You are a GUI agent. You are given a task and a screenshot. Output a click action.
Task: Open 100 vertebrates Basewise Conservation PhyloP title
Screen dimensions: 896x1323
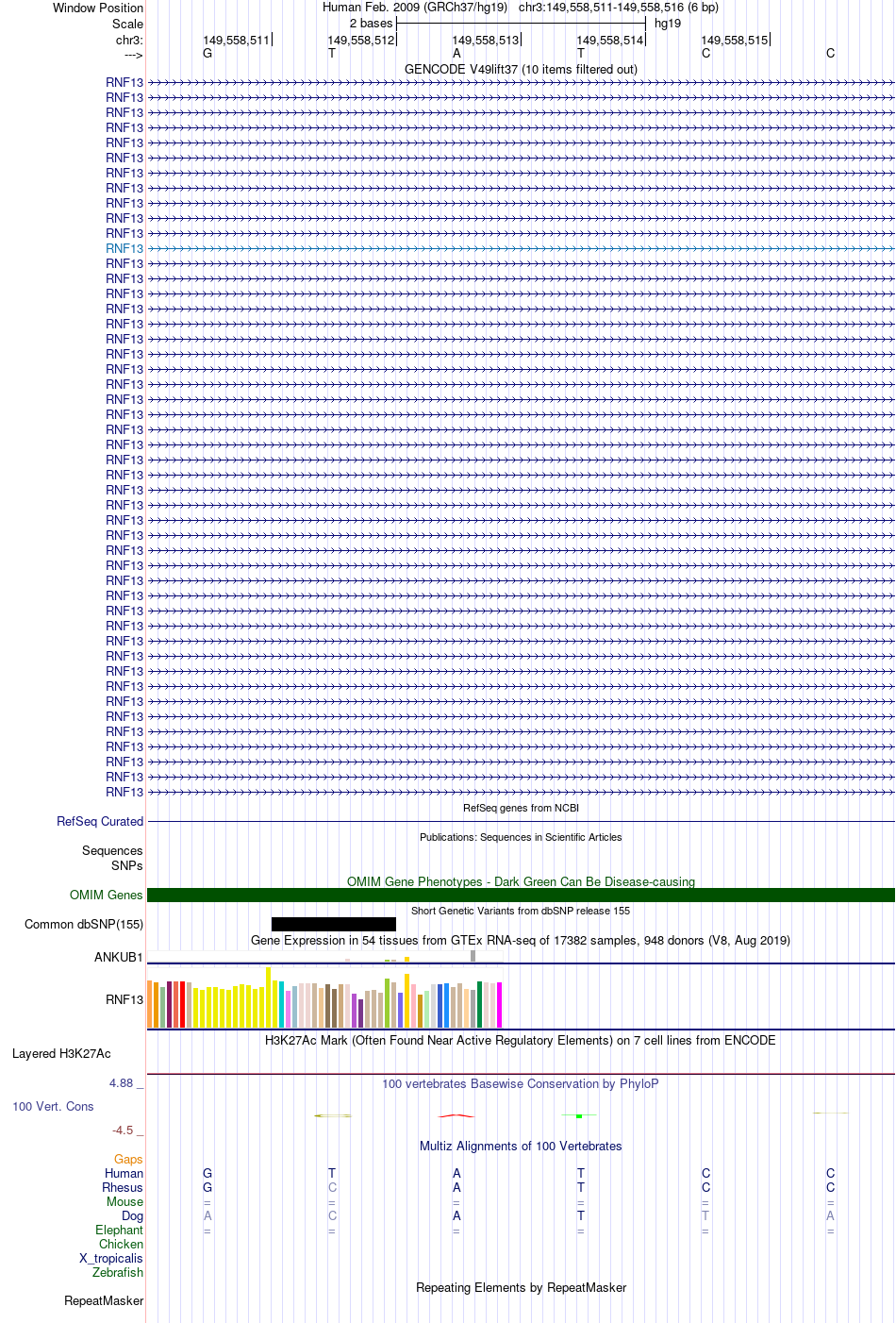coord(521,1083)
